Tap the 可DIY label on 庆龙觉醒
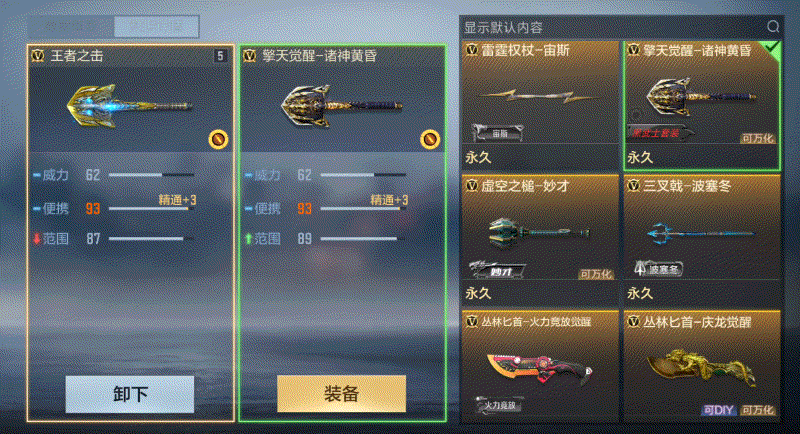800x434 pixels. pos(718,410)
